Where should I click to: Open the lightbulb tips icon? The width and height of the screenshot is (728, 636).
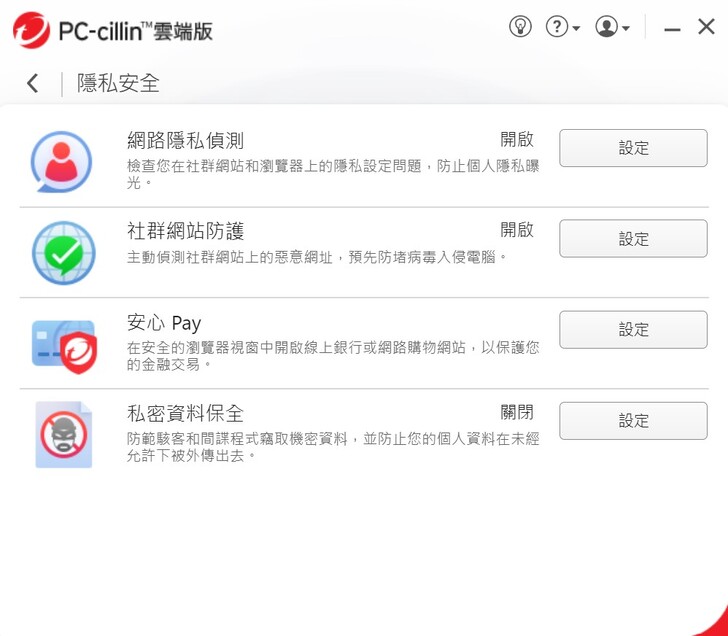click(520, 26)
